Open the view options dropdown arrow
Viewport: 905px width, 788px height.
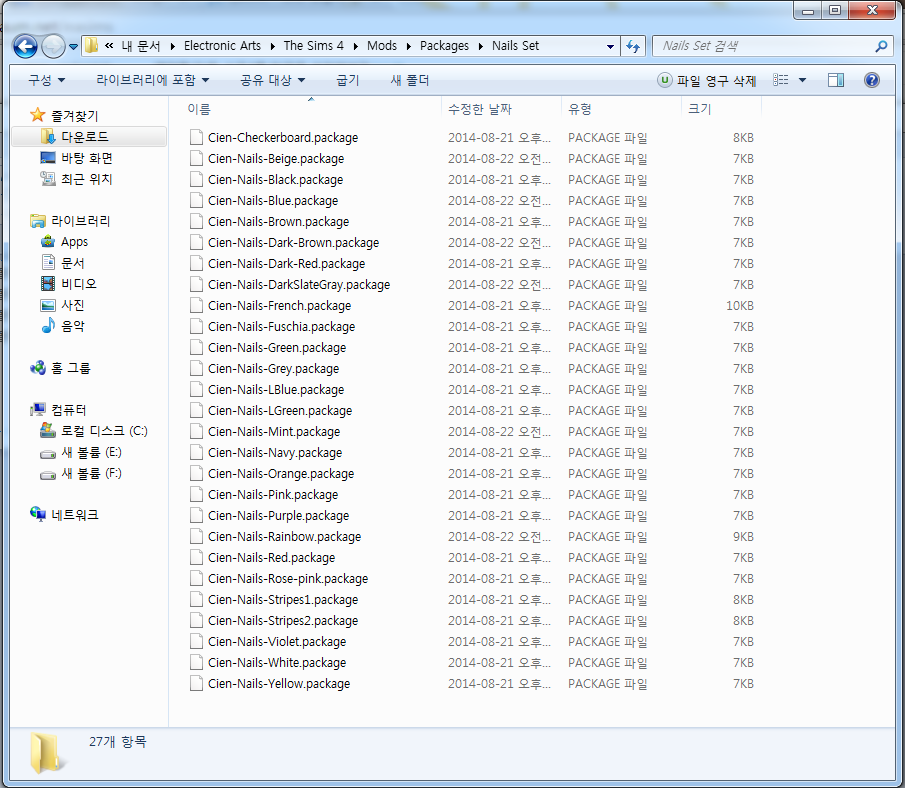[802, 80]
